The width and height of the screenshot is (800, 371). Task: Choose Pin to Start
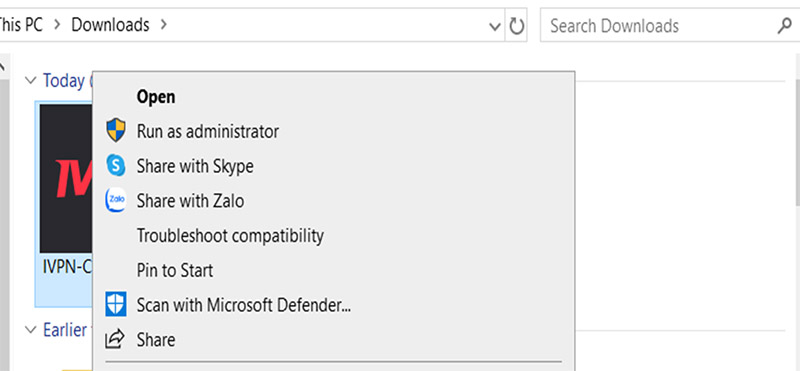pos(174,270)
